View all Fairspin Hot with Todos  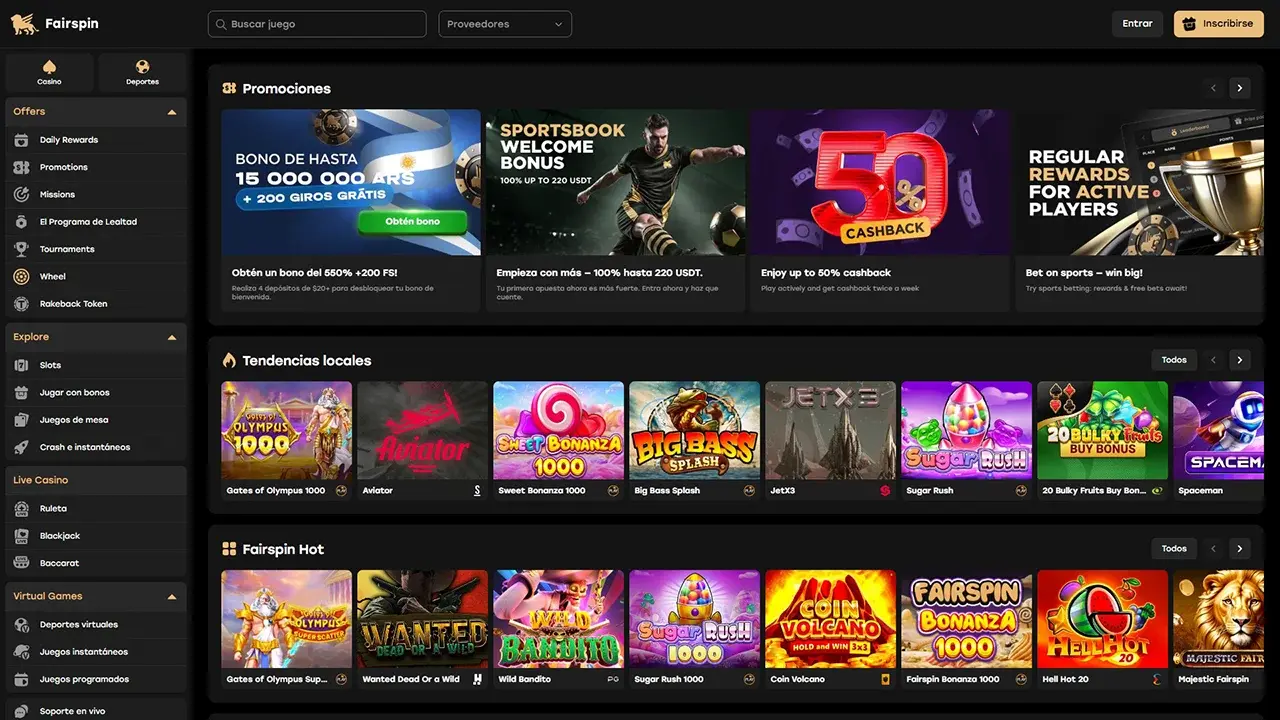pyautogui.click(x=1174, y=549)
